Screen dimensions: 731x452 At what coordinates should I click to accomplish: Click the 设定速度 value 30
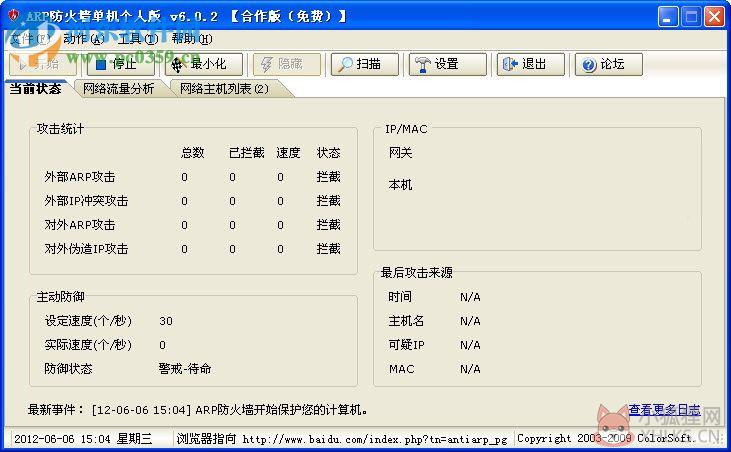[166, 321]
